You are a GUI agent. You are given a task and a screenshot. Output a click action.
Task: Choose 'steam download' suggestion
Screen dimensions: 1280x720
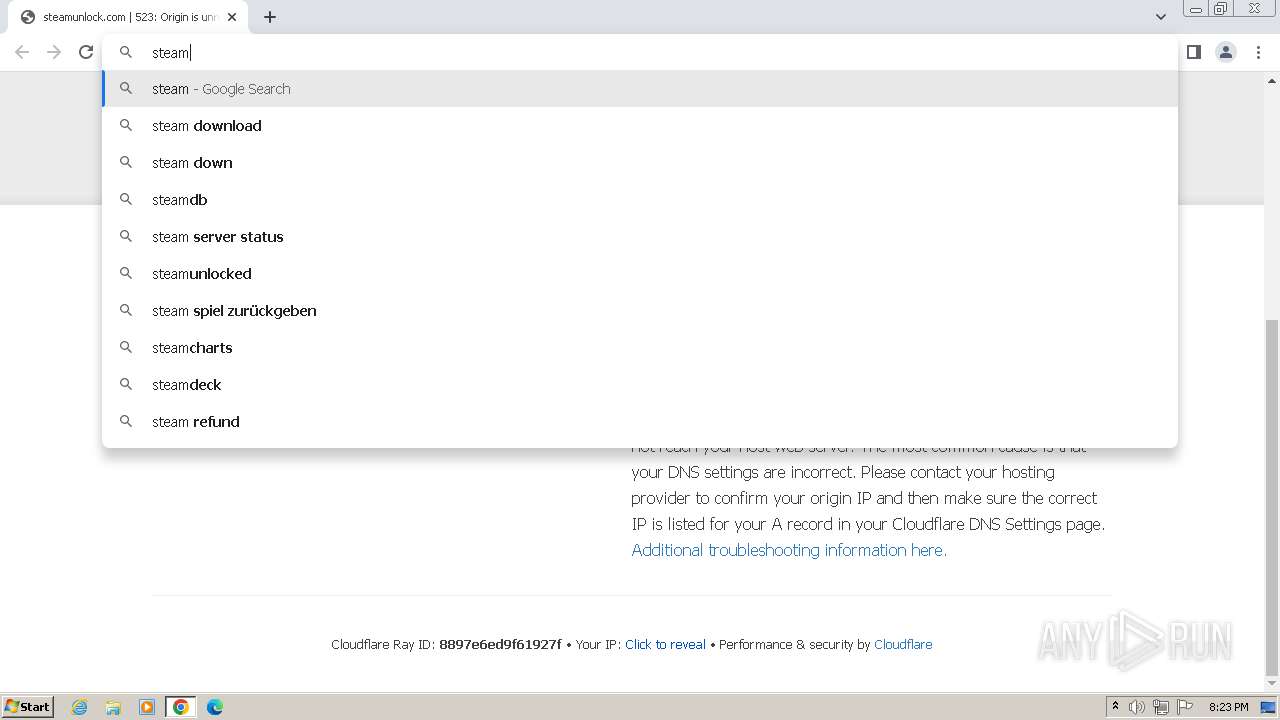640,126
